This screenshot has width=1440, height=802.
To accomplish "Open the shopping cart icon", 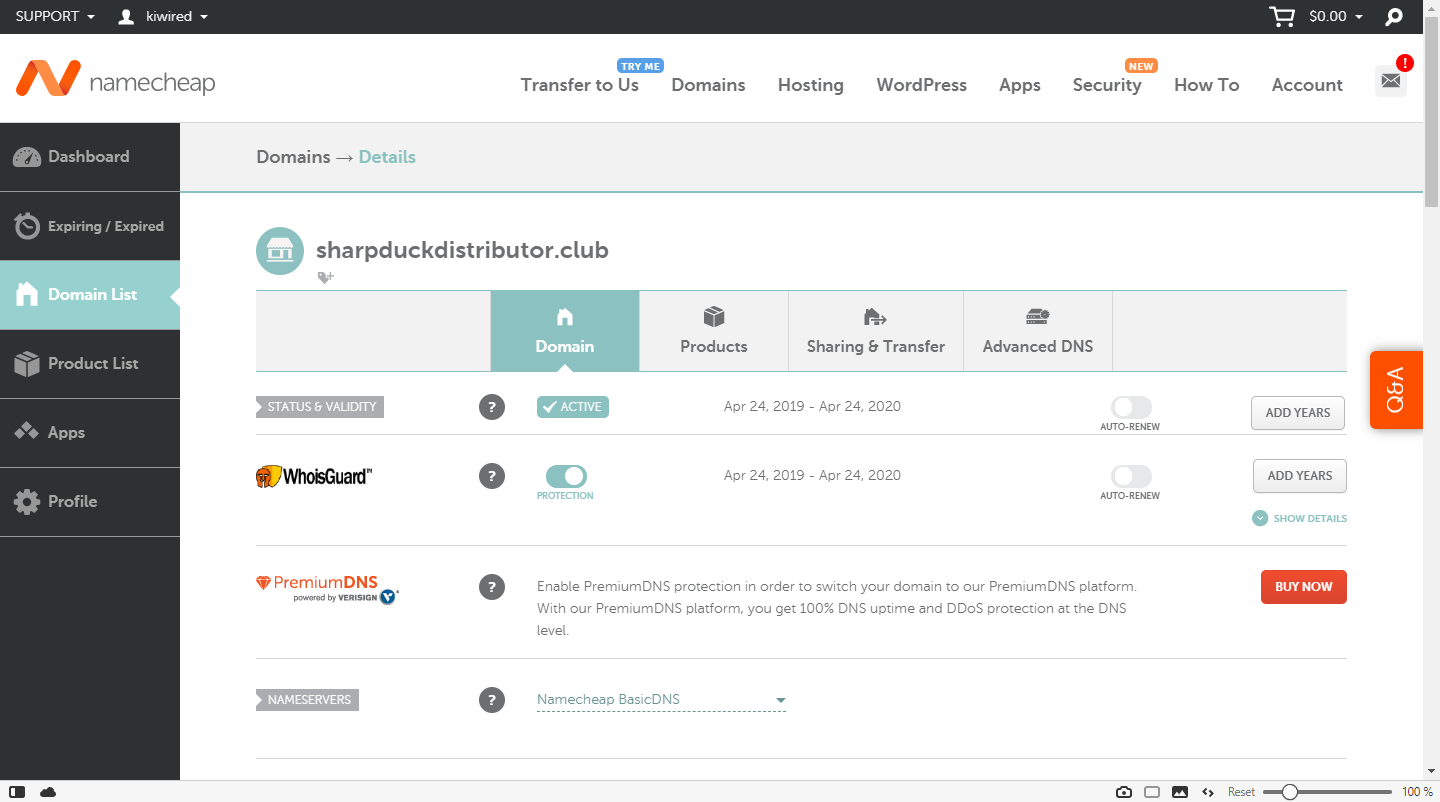I will point(1281,16).
